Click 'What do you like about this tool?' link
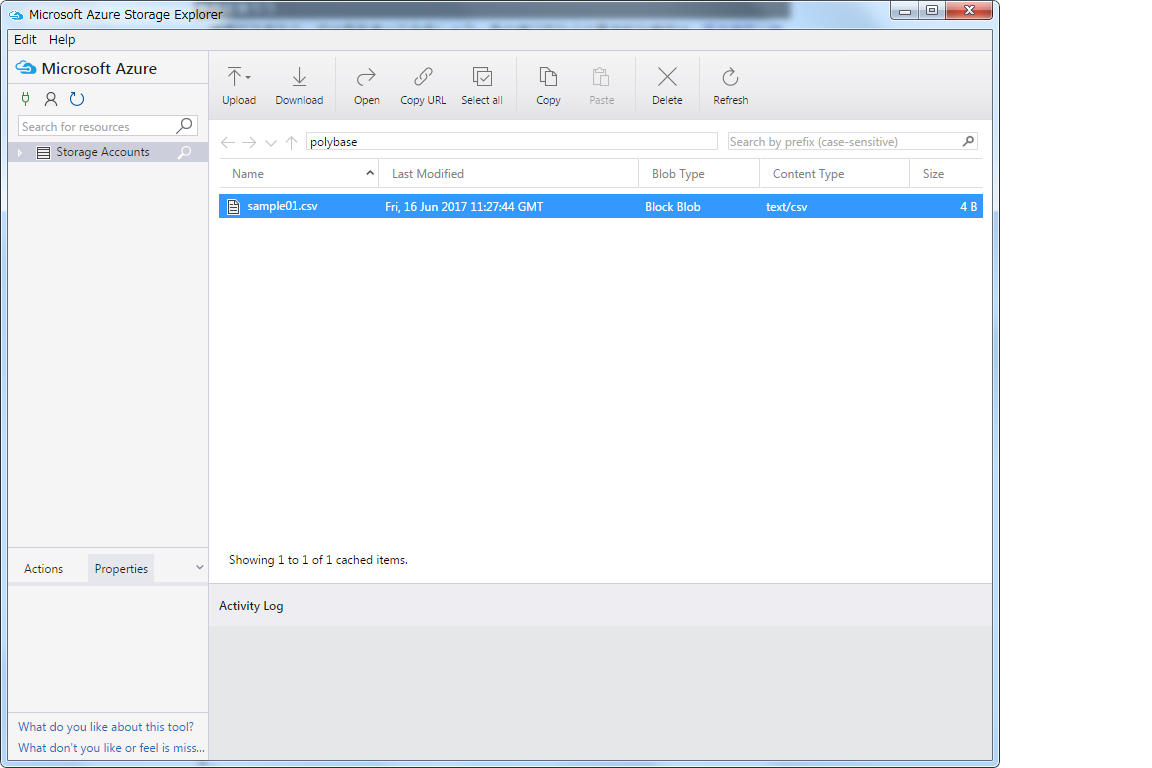The image size is (1152, 768). 106,727
